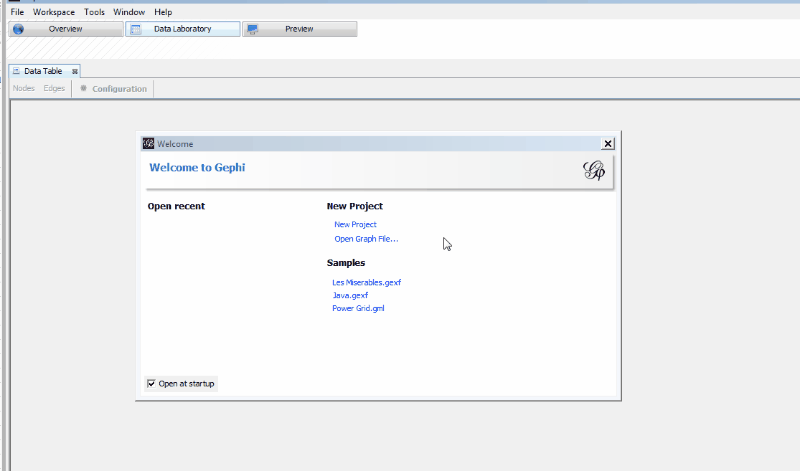Open the Les Miserables.gexf sample
This screenshot has height=471, width=800.
[x=366, y=282]
